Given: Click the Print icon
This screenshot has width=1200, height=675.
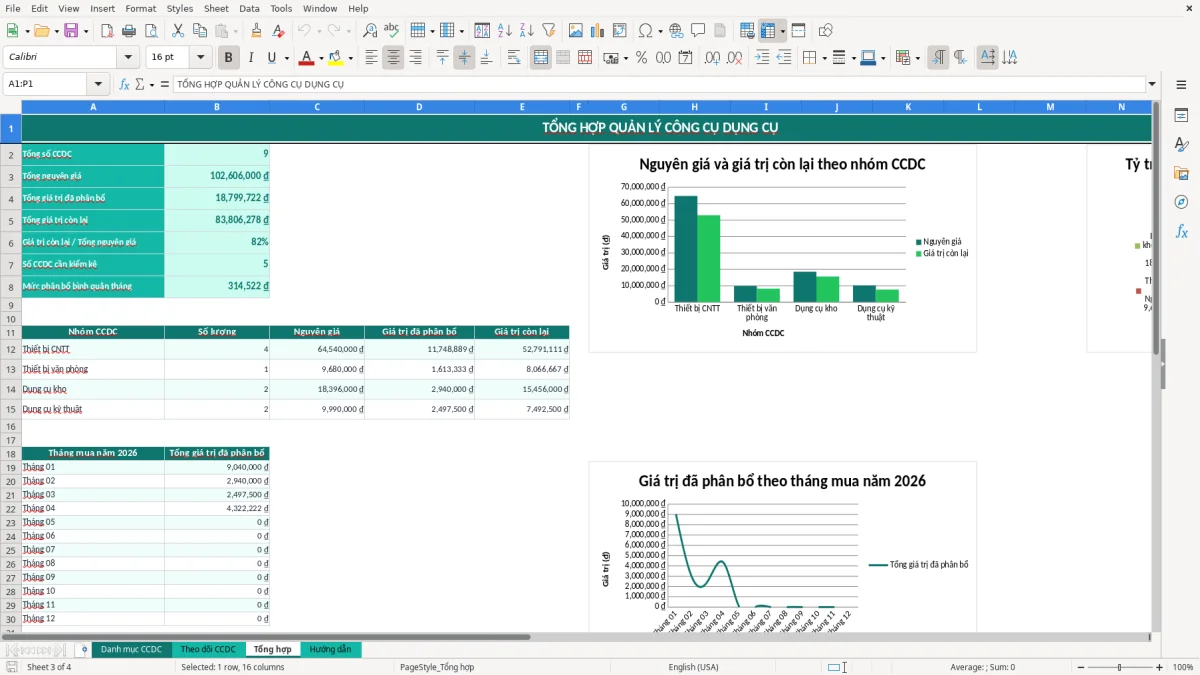Looking at the screenshot, I should pyautogui.click(x=129, y=31).
